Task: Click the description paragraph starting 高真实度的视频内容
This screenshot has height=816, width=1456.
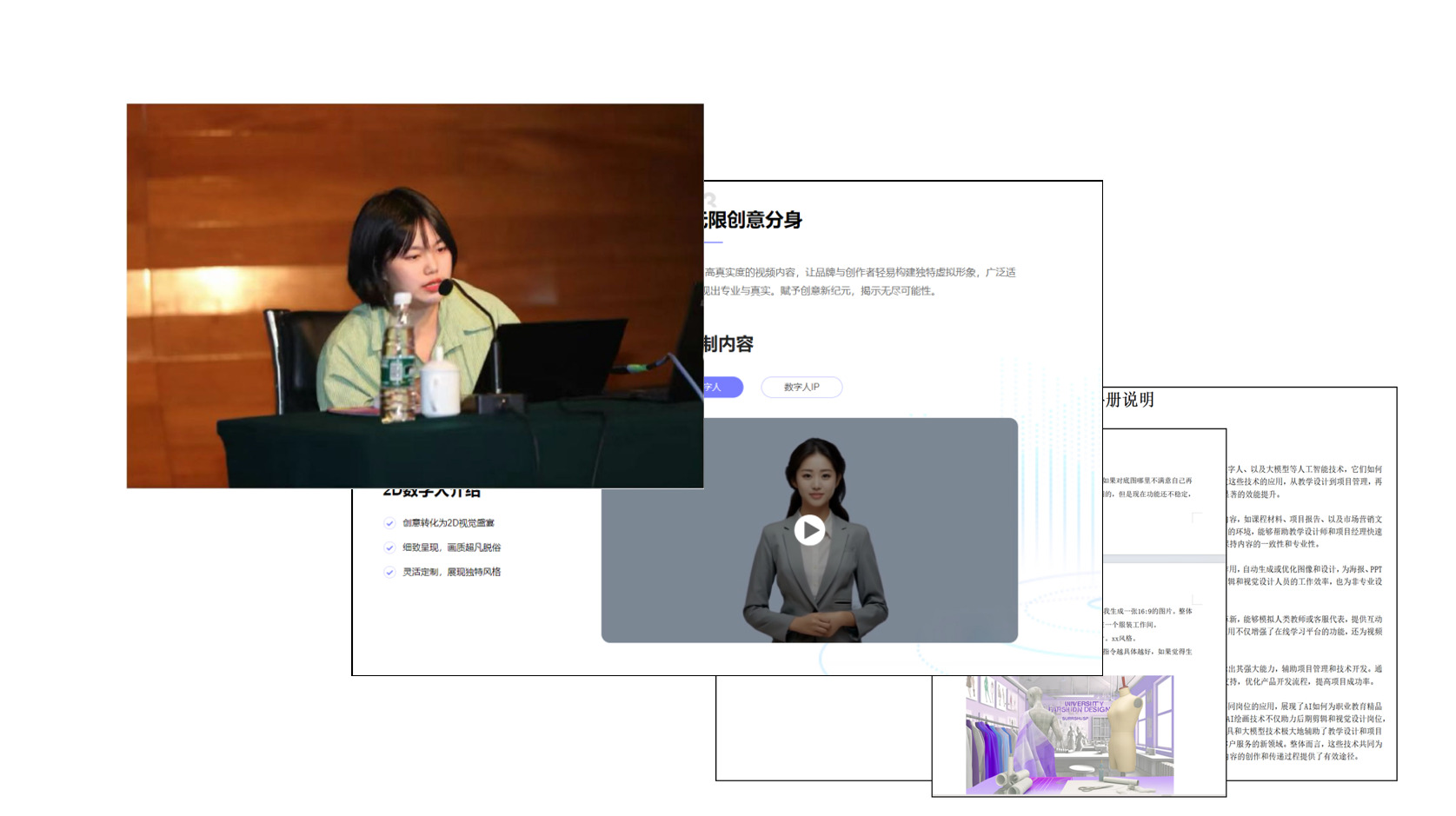Action: [x=859, y=282]
